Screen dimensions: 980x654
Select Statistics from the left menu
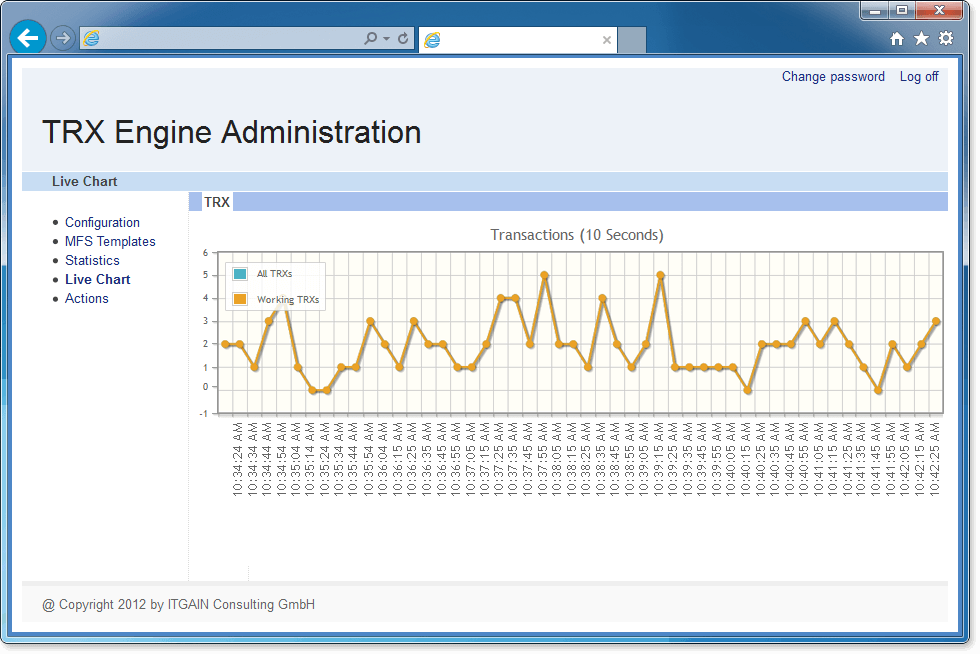click(92, 260)
